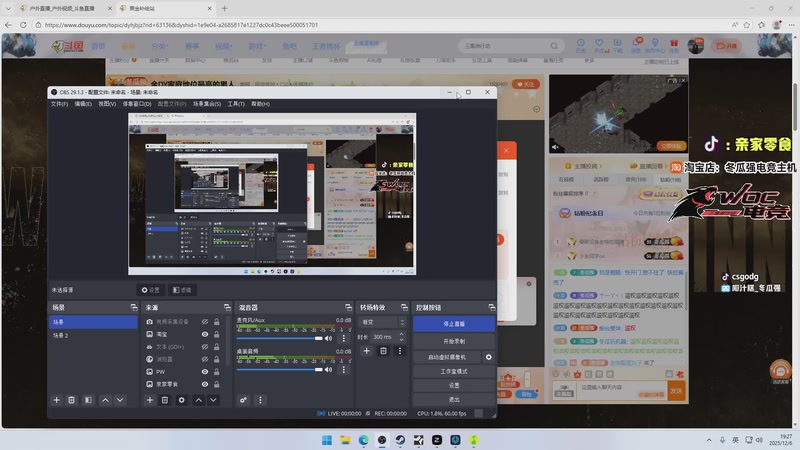Open advanced audio properties gear in mixer
Screen dimensions: 800x450
point(243,400)
